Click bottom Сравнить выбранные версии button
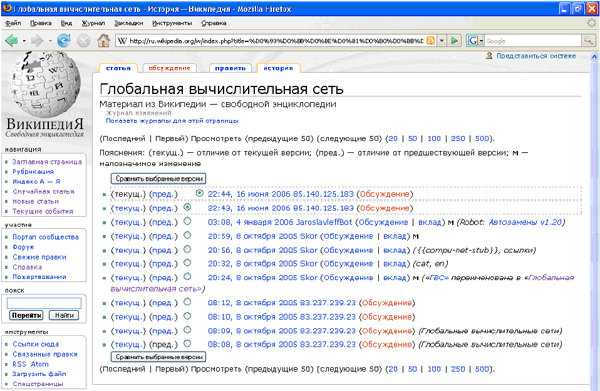 [158, 357]
